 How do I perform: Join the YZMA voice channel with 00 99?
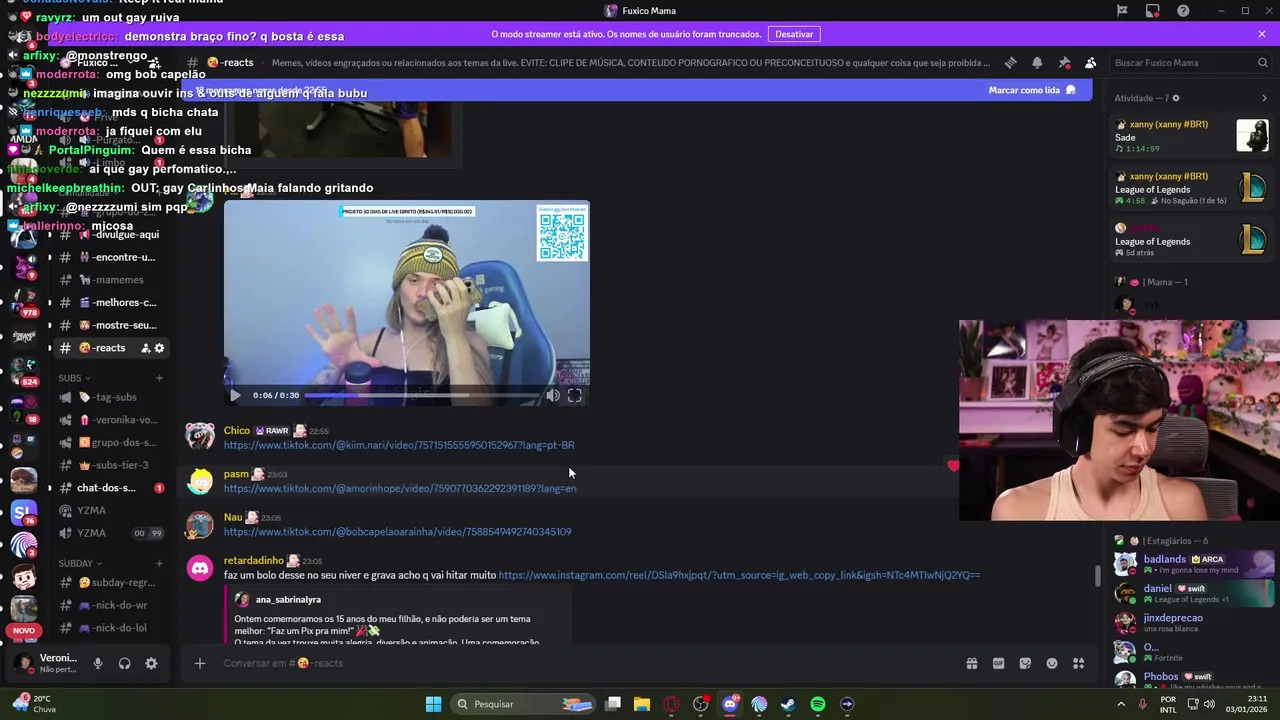(x=110, y=533)
